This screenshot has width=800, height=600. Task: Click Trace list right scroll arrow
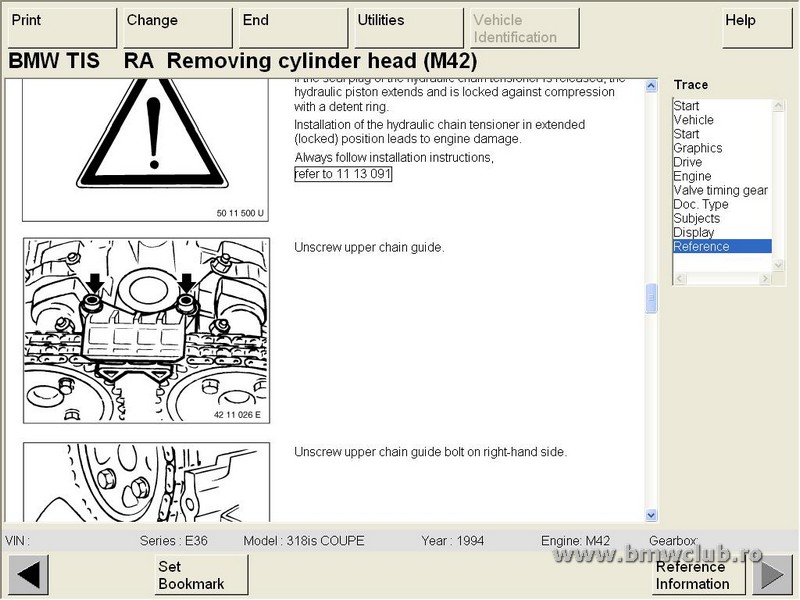(x=765, y=278)
